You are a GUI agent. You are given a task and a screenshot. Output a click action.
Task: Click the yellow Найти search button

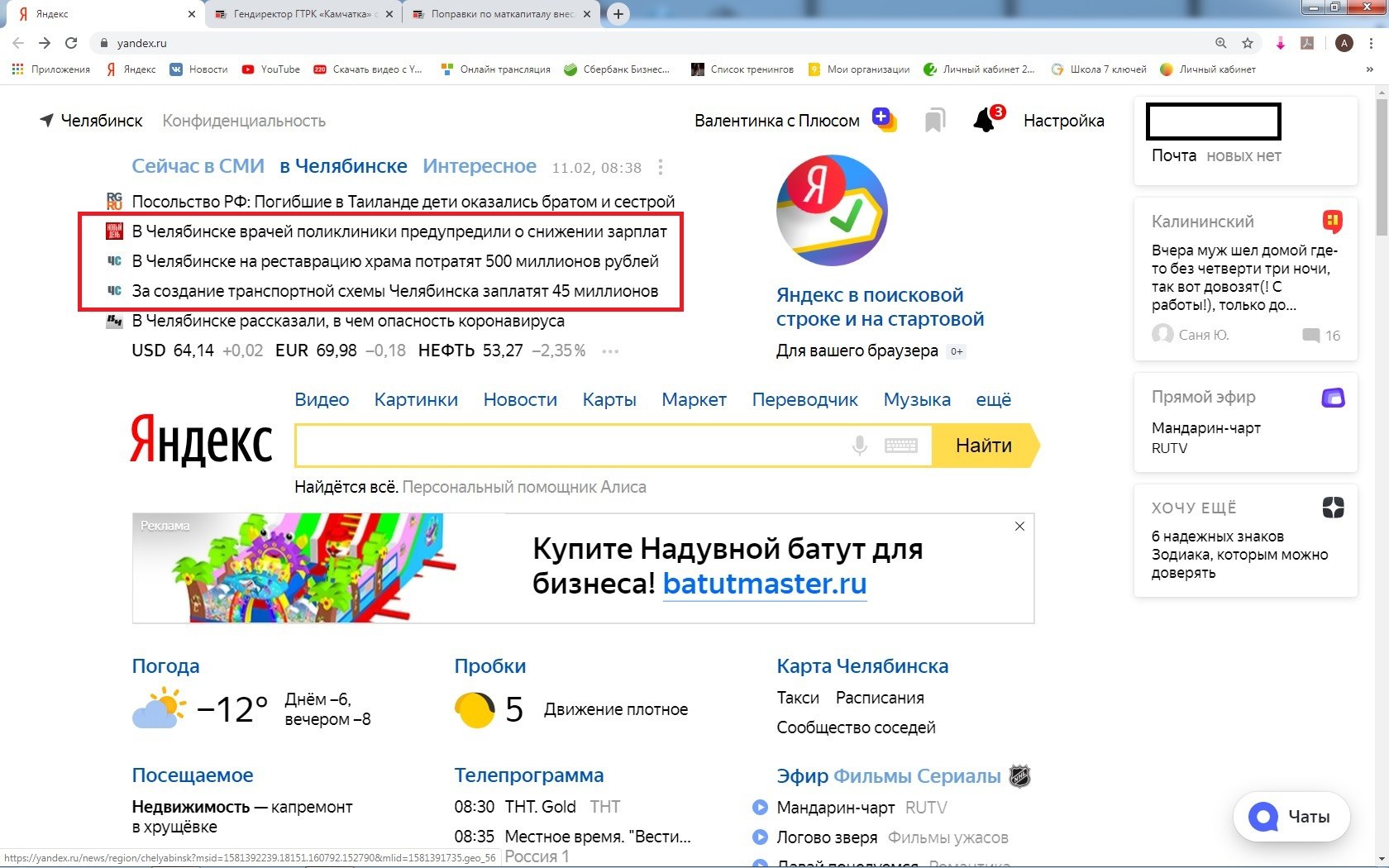pyautogui.click(x=986, y=446)
